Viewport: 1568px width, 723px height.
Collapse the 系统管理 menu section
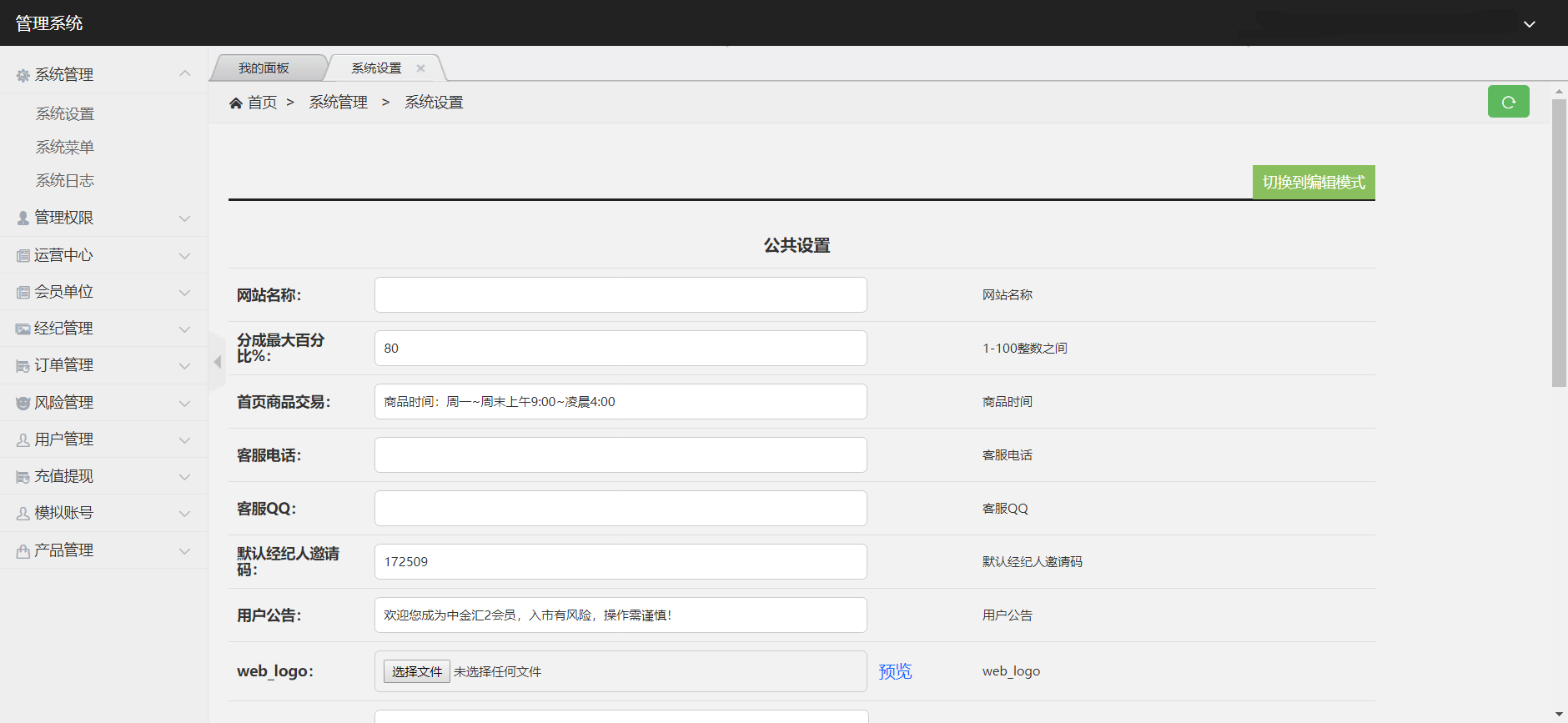(x=184, y=74)
